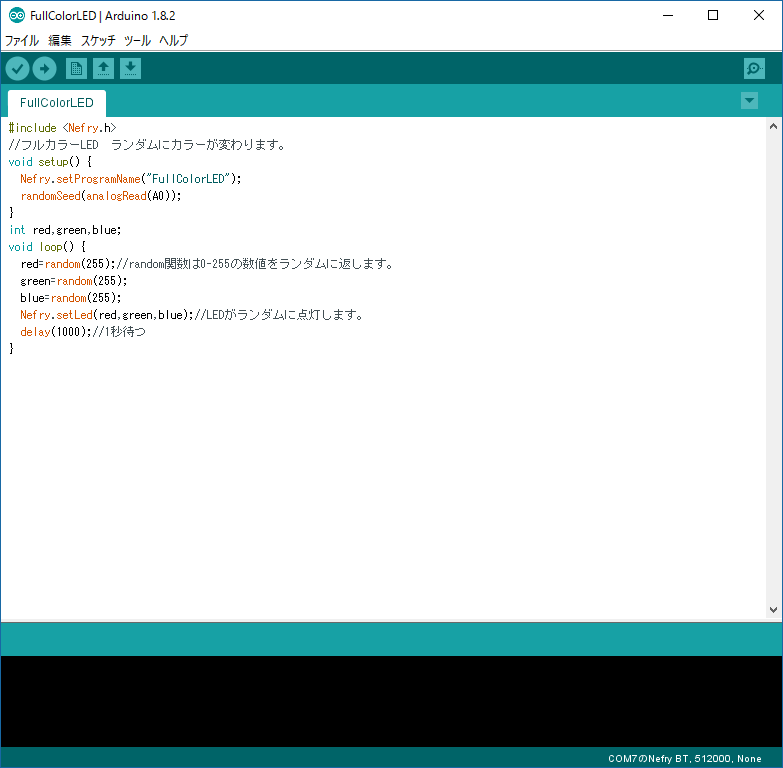
Task: Minimize the Arduino window
Action: (x=668, y=15)
